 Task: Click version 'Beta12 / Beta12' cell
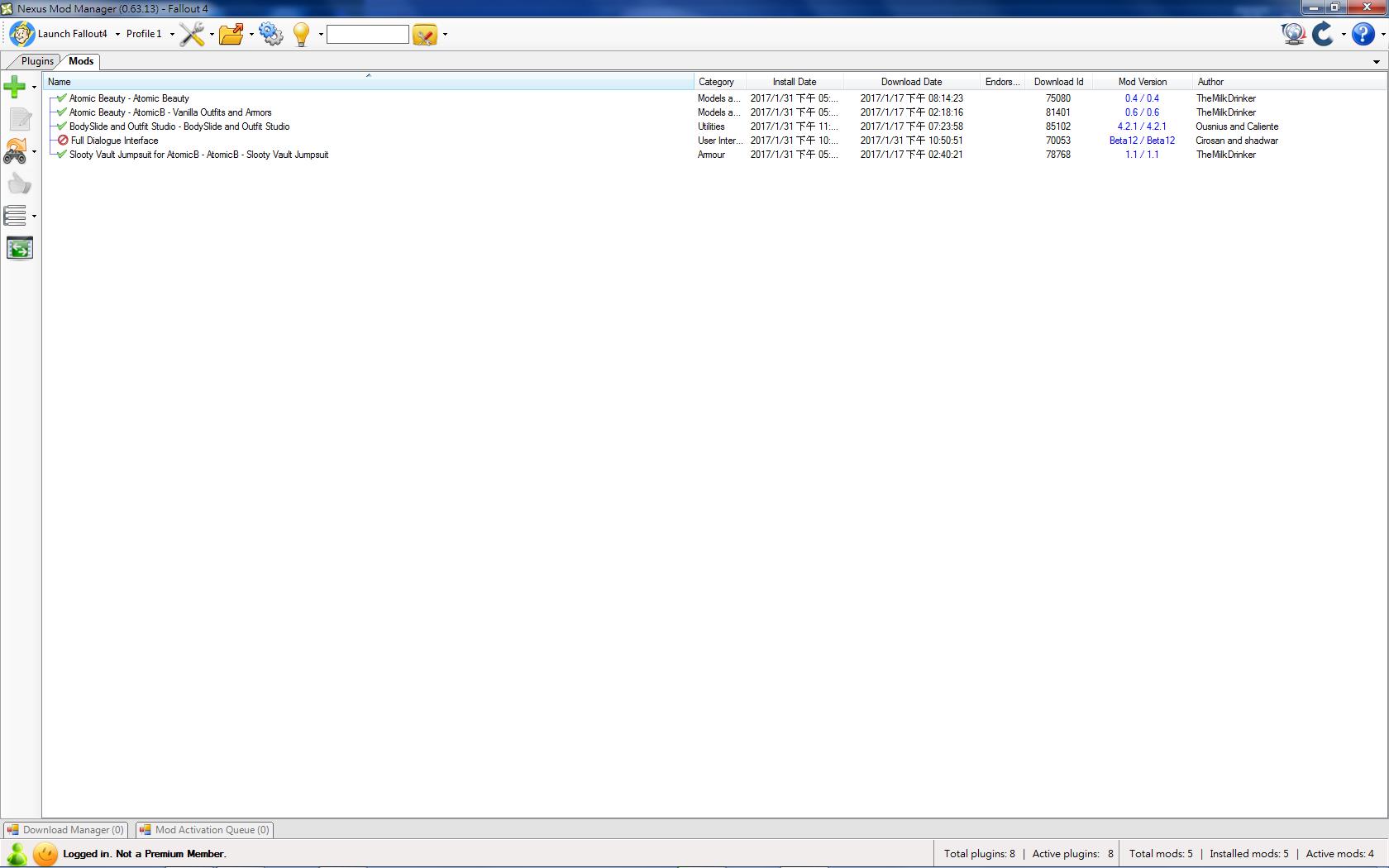click(x=1142, y=141)
